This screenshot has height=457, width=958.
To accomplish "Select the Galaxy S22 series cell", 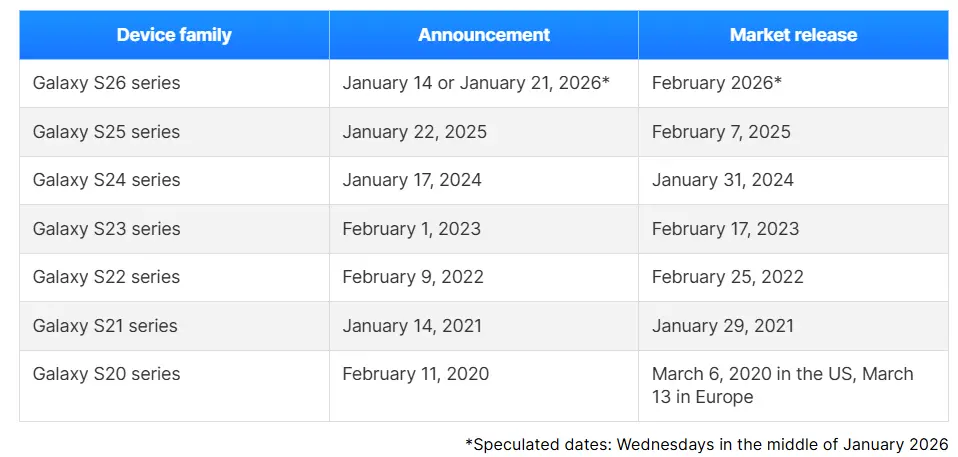I will pos(107,277).
